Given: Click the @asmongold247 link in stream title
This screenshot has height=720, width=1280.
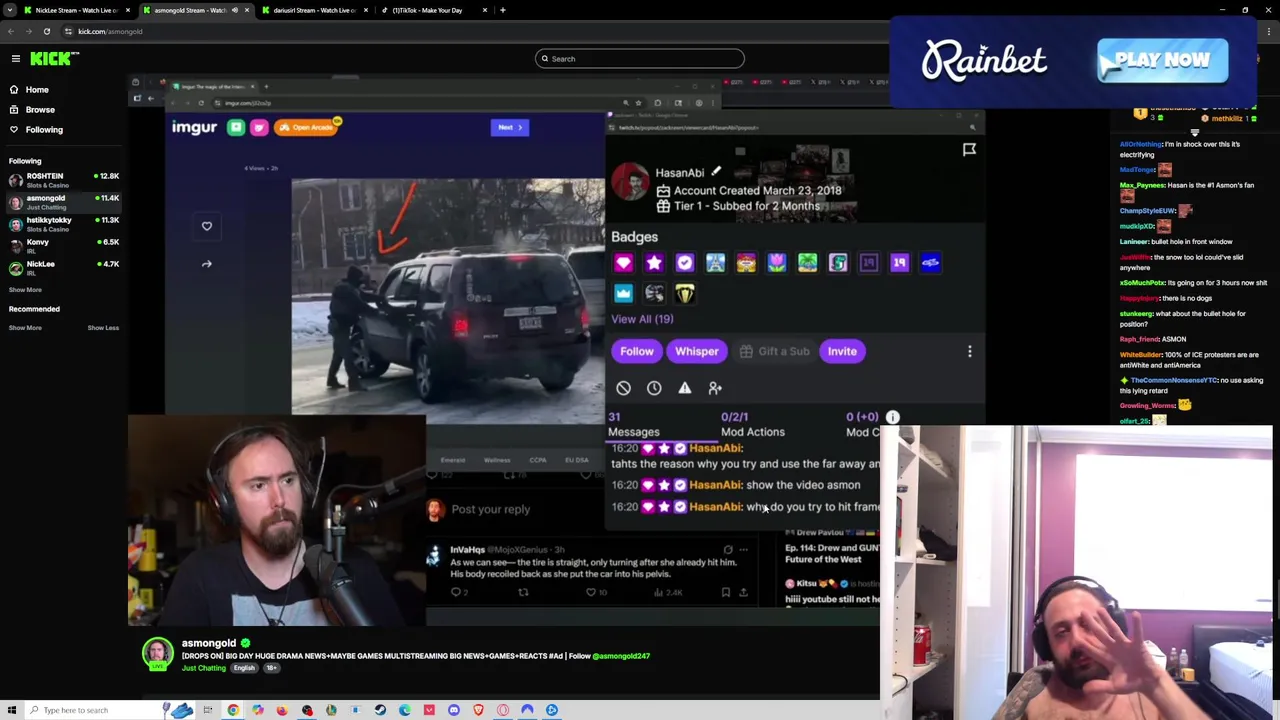Looking at the screenshot, I should click(621, 656).
